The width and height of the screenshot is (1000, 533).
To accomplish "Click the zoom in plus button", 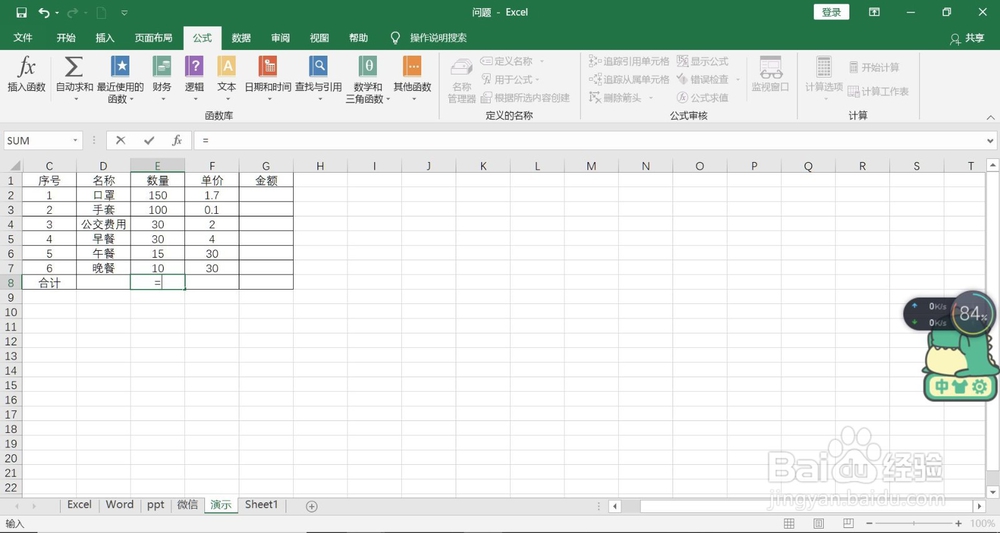I will click(x=959, y=523).
